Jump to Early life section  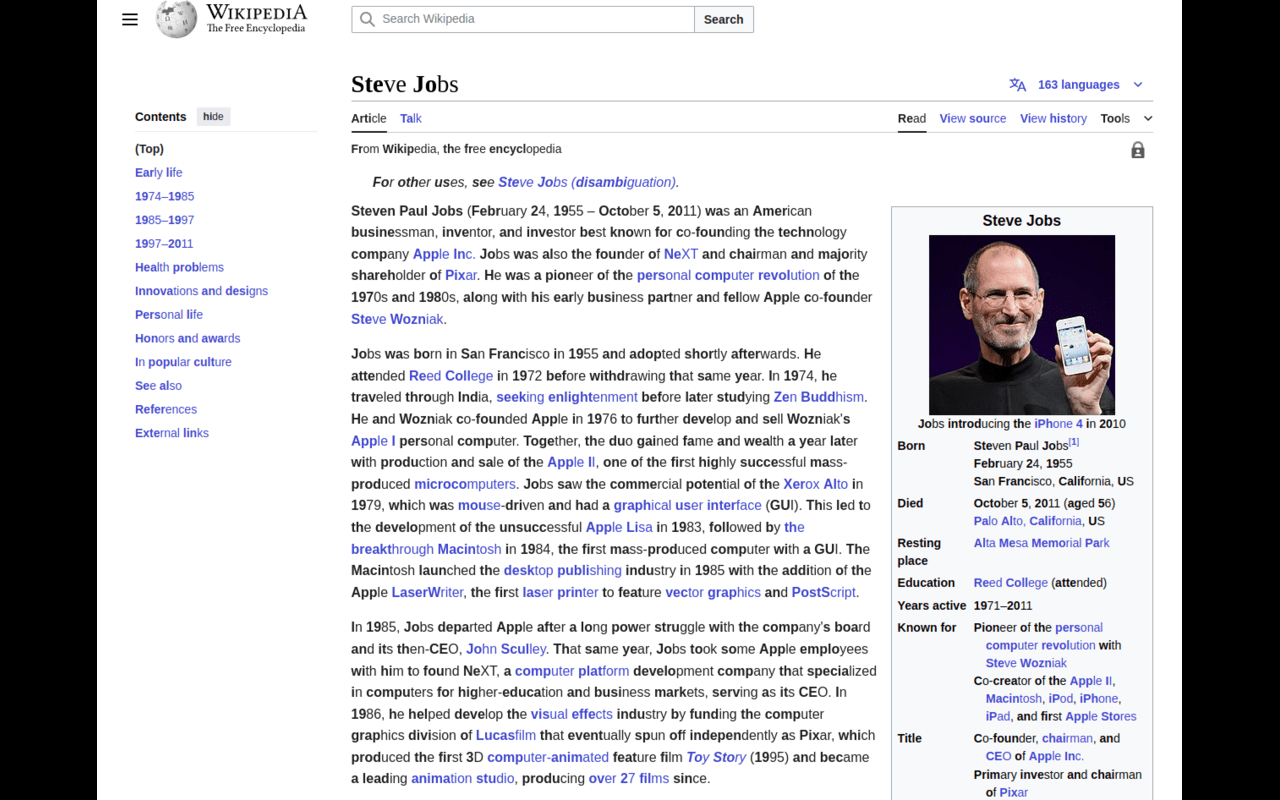point(158,172)
